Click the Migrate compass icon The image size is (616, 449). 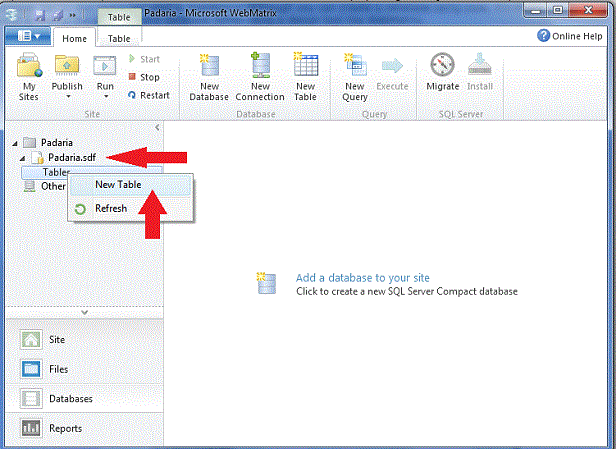(442, 65)
